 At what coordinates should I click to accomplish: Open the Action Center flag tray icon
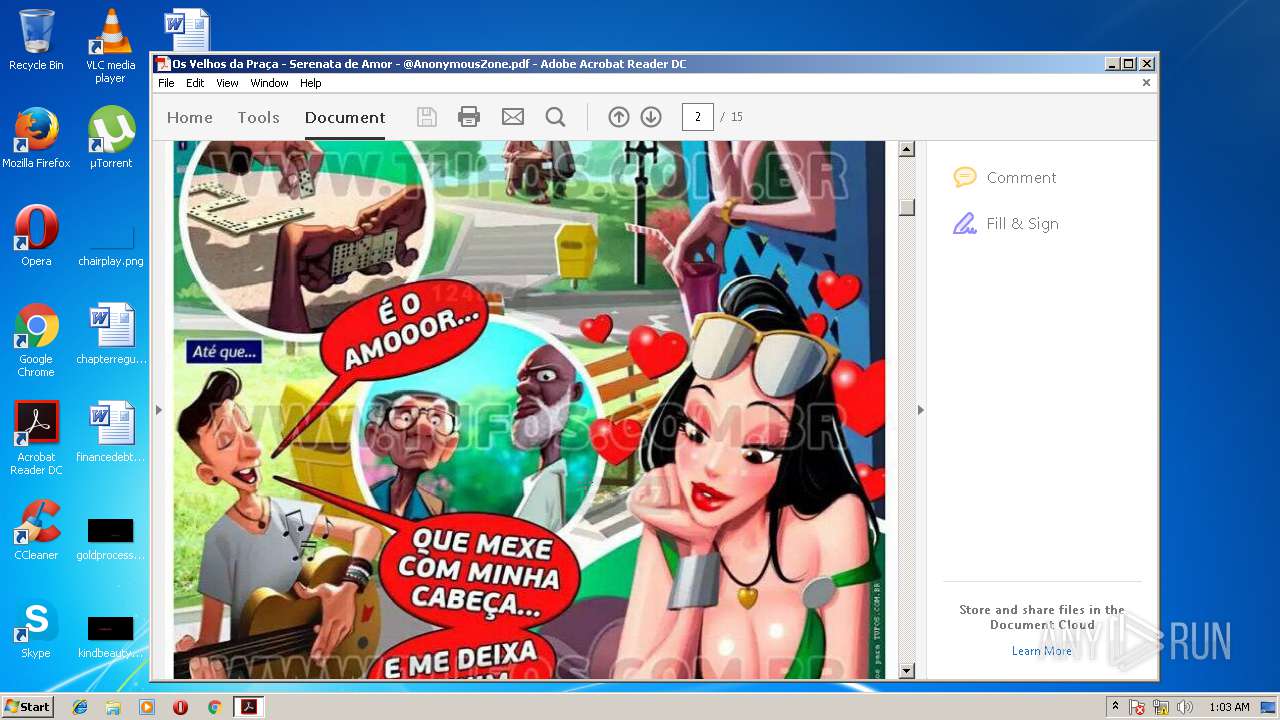[x=1138, y=707]
